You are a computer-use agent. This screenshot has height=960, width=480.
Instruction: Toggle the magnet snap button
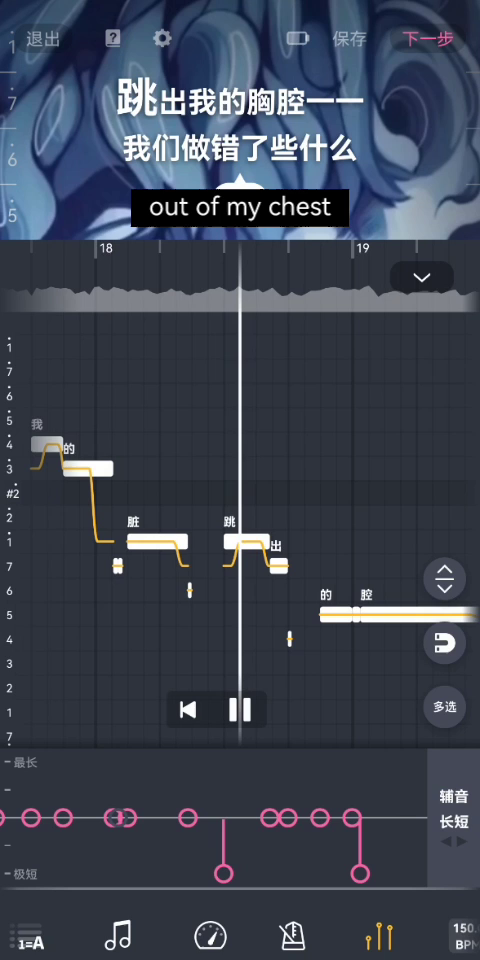click(x=444, y=643)
